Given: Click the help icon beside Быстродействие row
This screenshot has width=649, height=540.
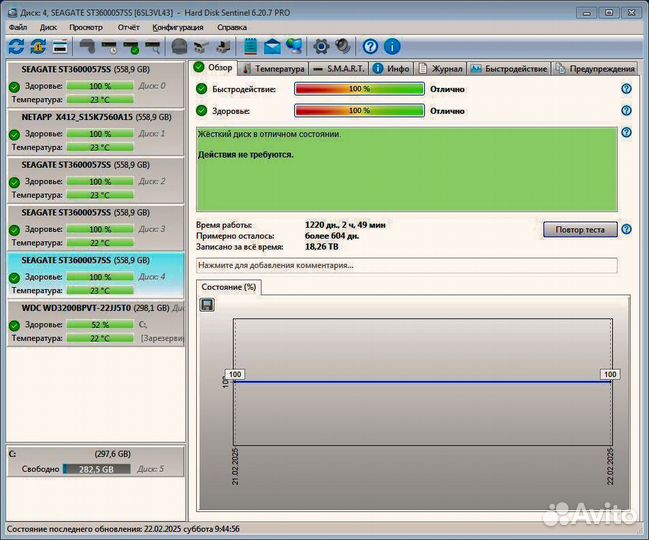Looking at the screenshot, I should (x=626, y=89).
